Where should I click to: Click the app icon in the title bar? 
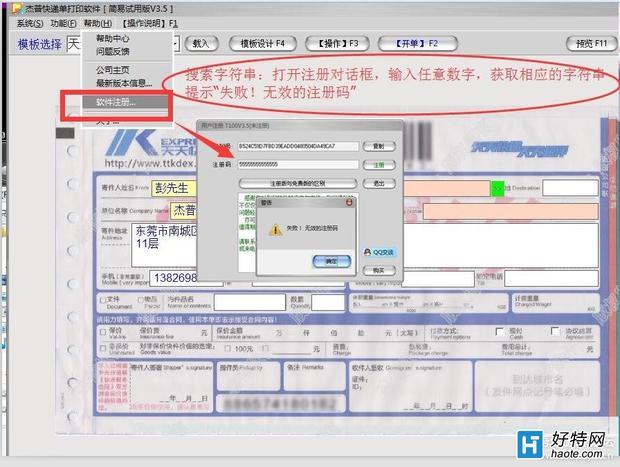(17, 8)
